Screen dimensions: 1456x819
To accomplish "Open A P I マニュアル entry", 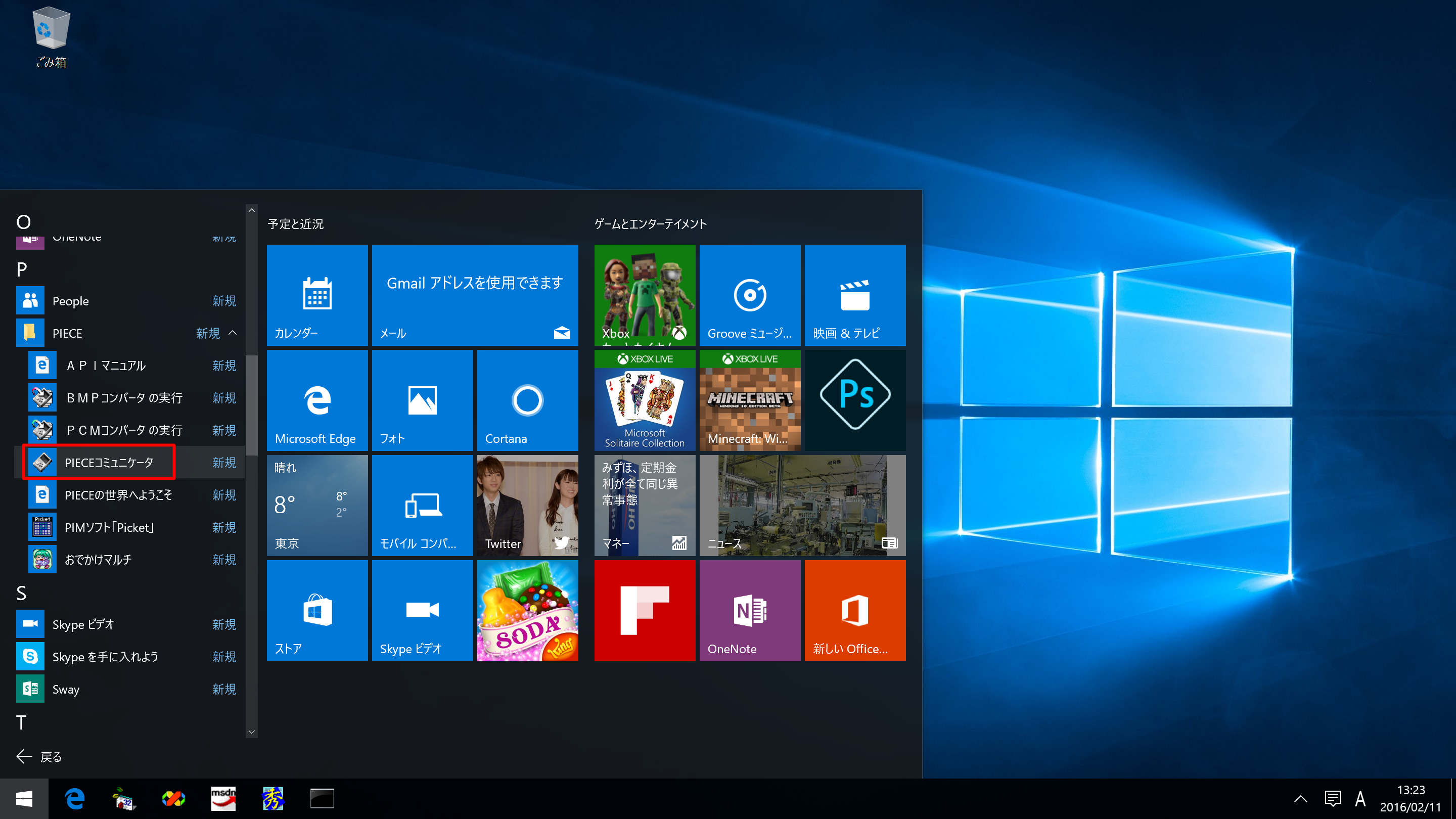I will (x=129, y=366).
